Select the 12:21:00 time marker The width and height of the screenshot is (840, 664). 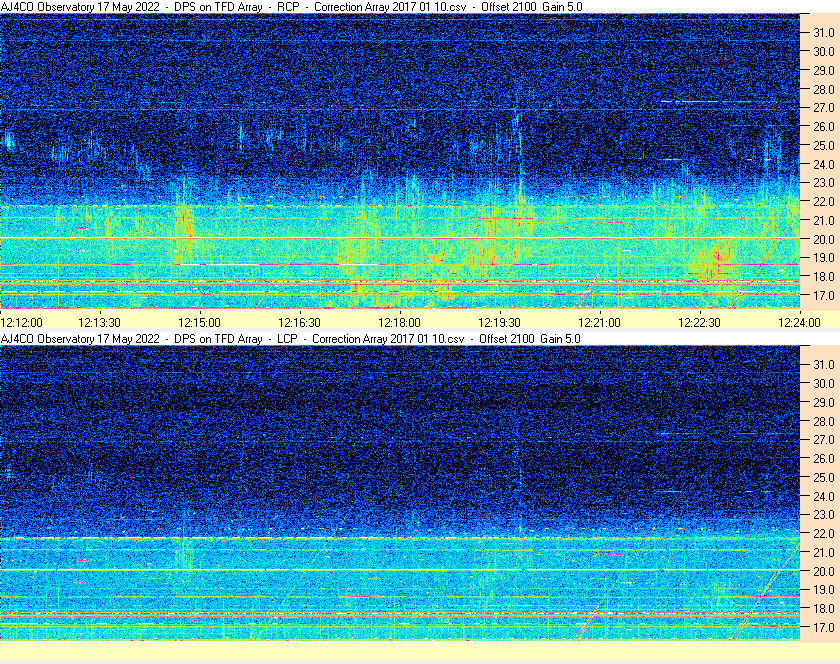click(600, 322)
